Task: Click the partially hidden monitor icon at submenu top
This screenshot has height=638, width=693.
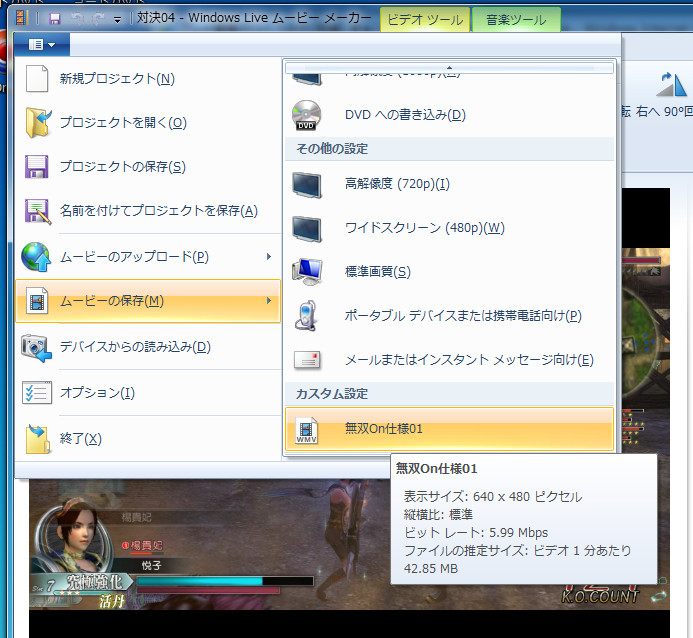Action: [307, 80]
